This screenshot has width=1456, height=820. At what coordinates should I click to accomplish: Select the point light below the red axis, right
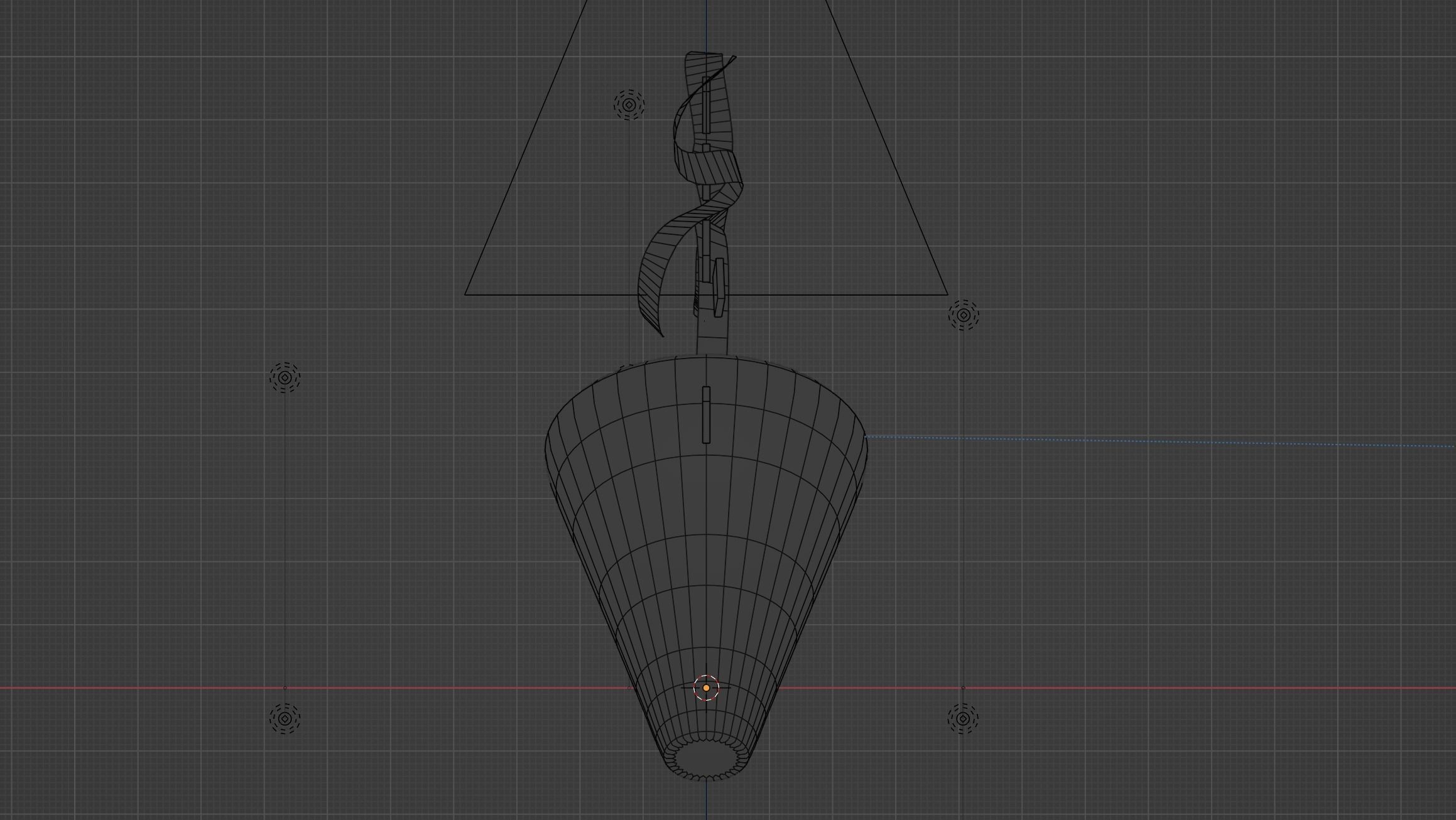coord(963,718)
